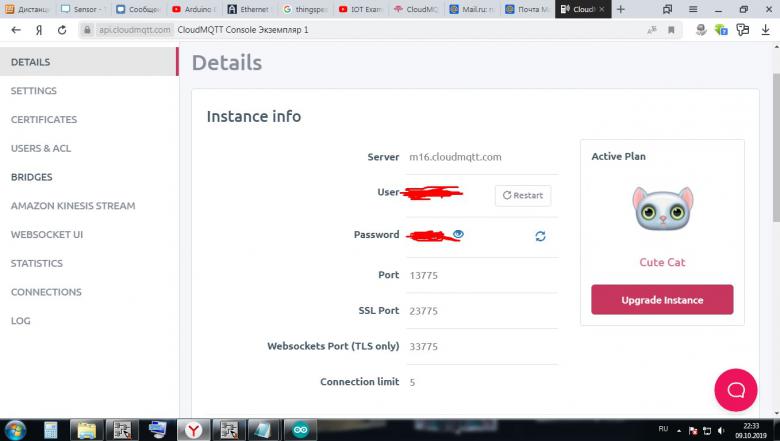
Task: Select the SSL Port value 23775
Action: pyautogui.click(x=423, y=311)
